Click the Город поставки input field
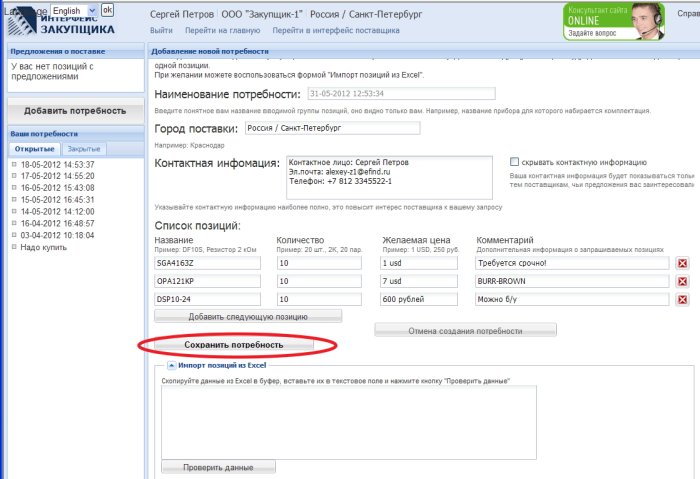700x479 pixels. pos(331,128)
